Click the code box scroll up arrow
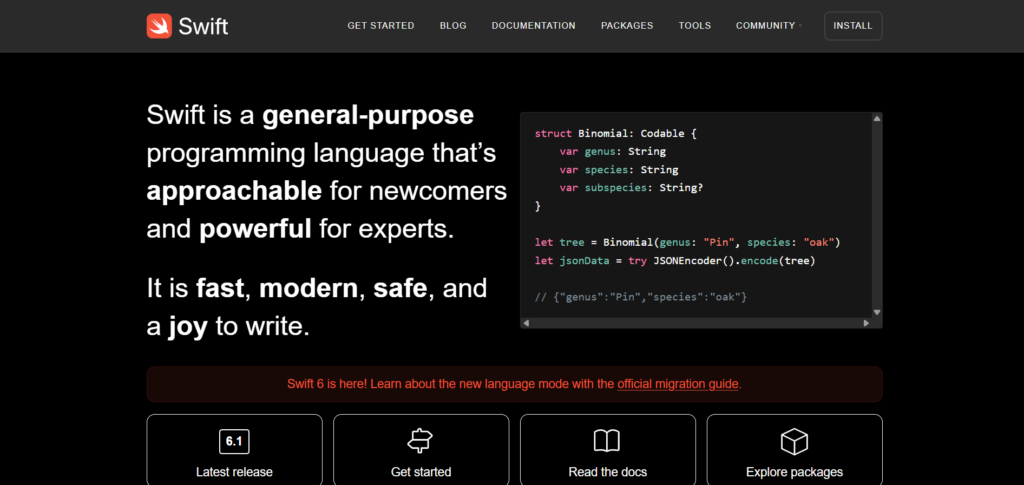The height and width of the screenshot is (485, 1024). click(x=877, y=118)
